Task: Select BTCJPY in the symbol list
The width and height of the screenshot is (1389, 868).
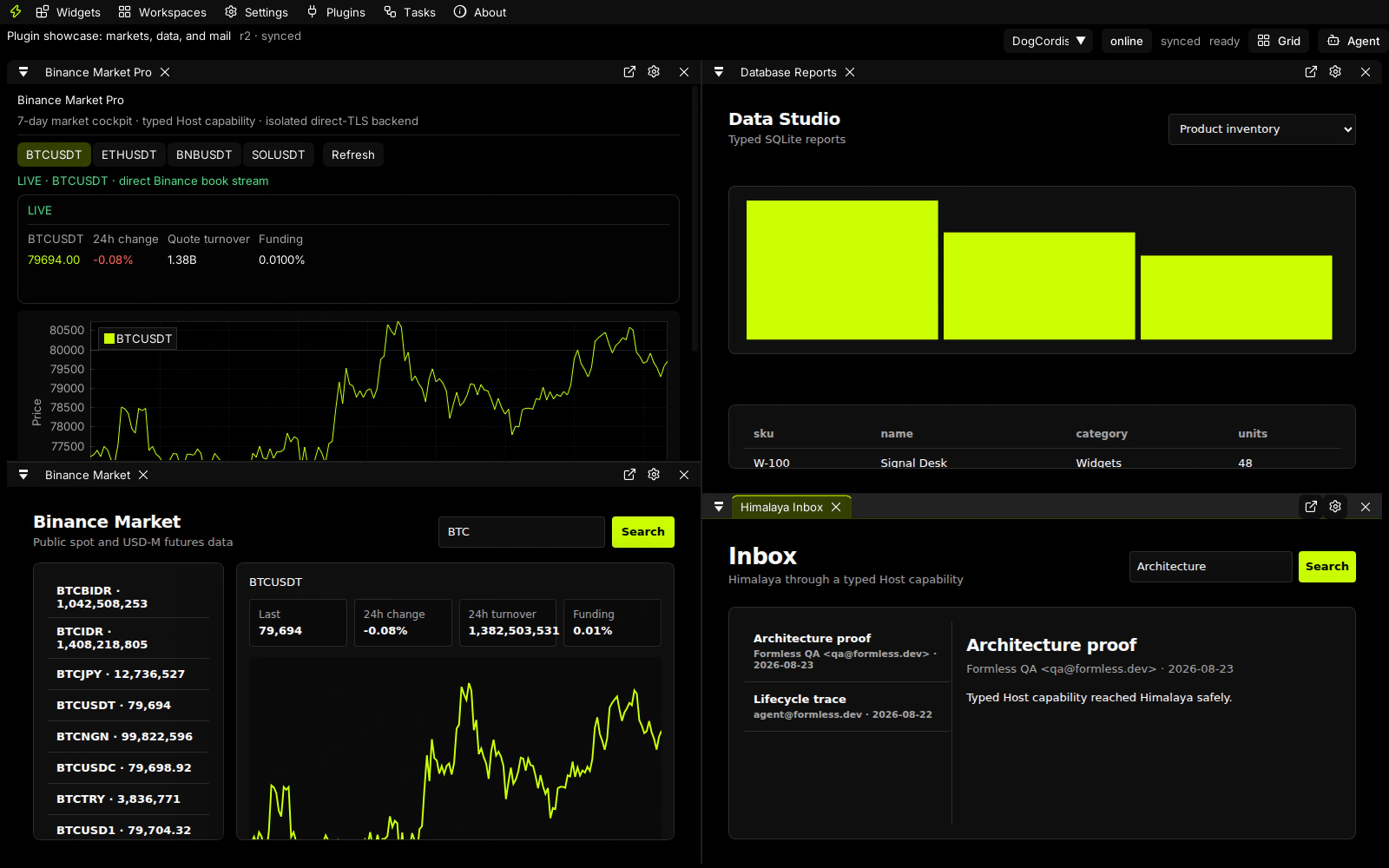Action: [x=128, y=674]
